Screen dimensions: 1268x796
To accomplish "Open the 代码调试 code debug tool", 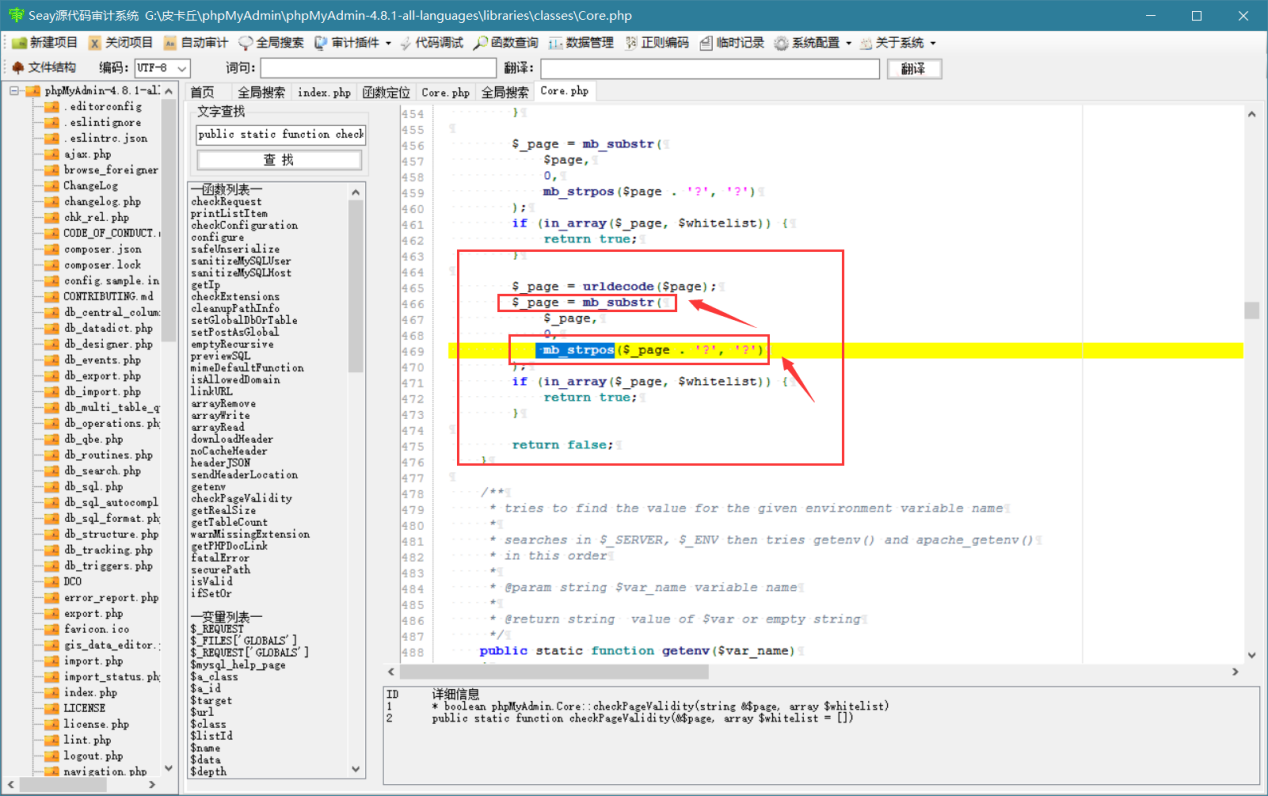I will (x=432, y=43).
